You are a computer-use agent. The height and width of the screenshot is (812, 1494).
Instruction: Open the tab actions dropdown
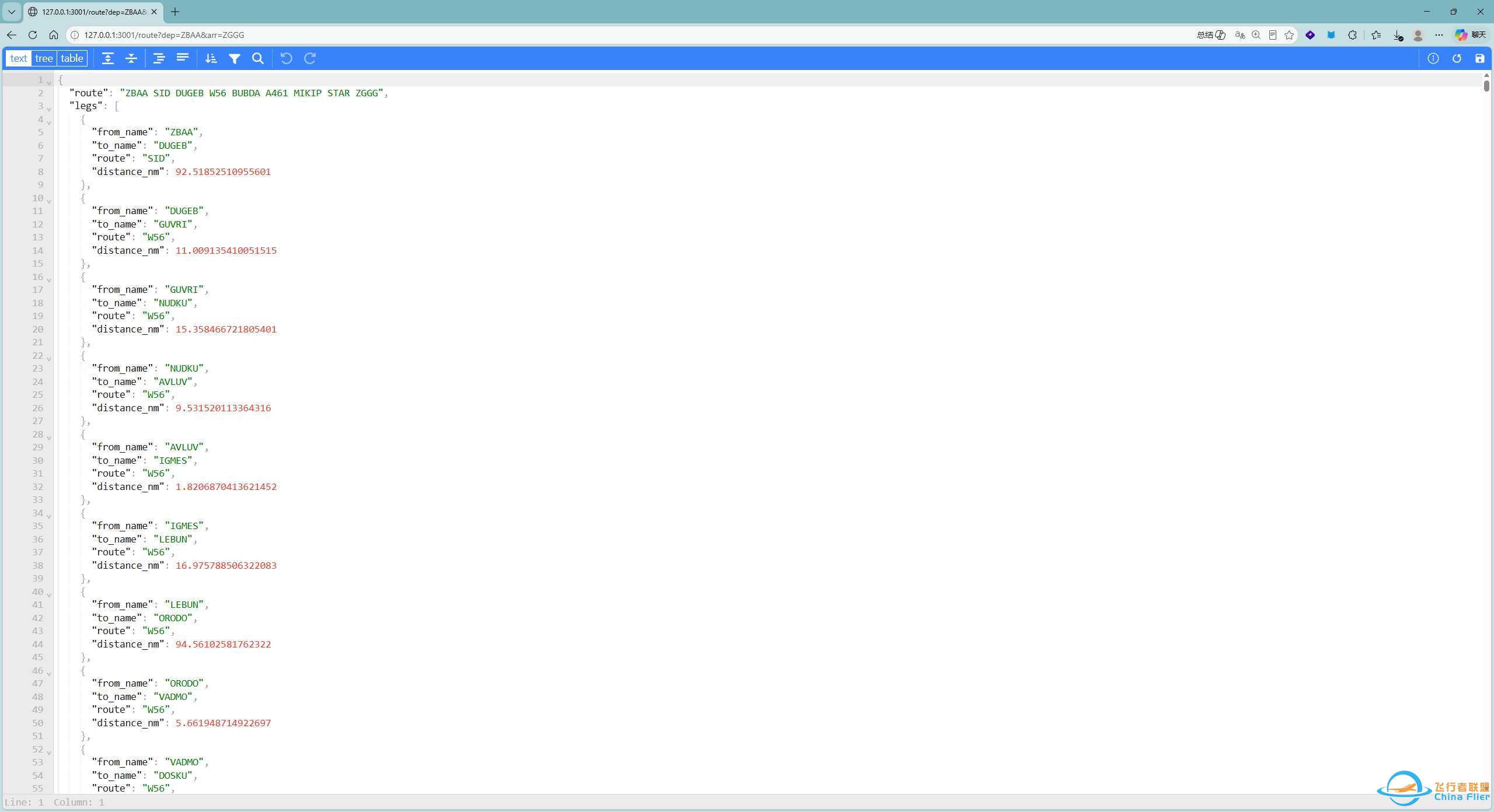coord(12,12)
